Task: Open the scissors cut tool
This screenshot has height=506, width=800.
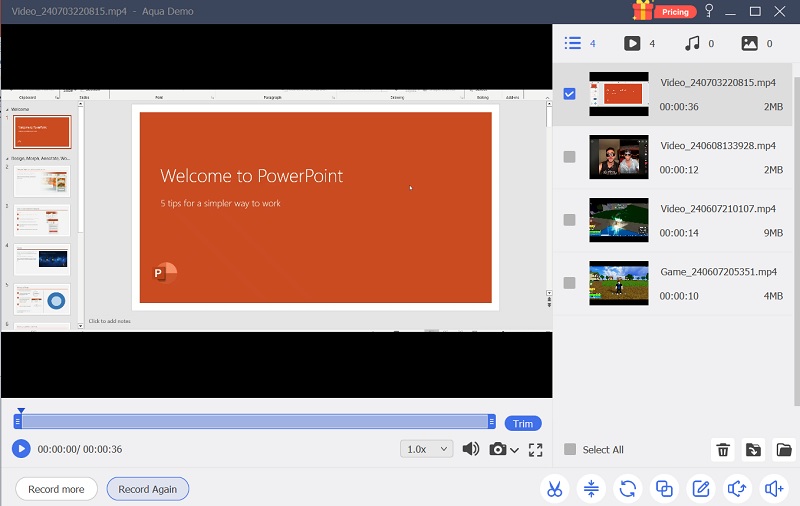Action: click(x=555, y=489)
